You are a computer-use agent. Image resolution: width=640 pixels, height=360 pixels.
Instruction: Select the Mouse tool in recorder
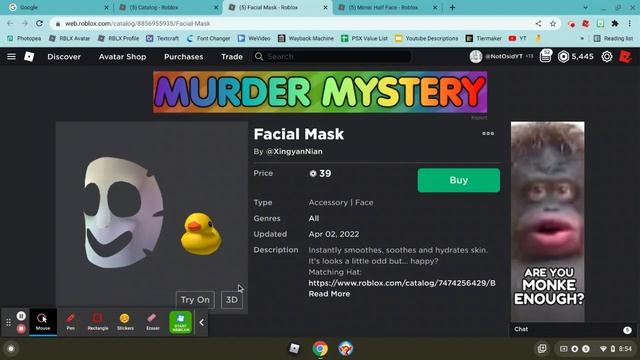point(43,322)
